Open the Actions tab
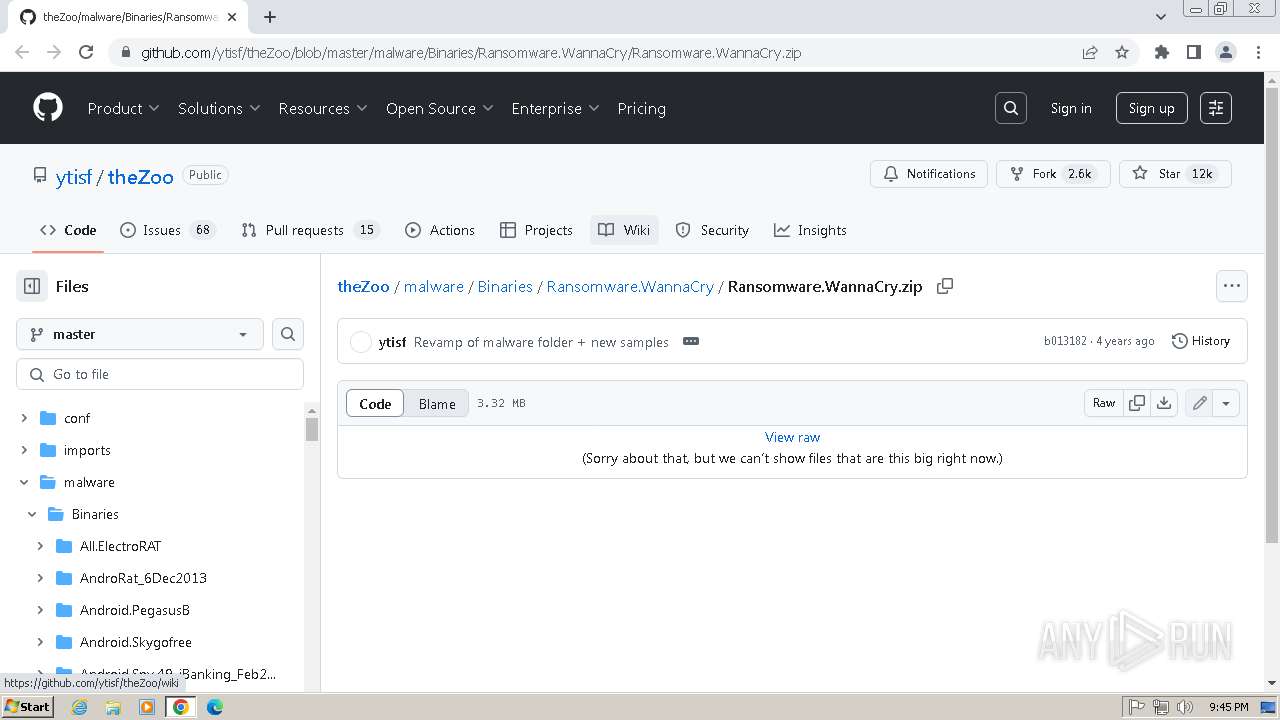The width and height of the screenshot is (1280, 720). [440, 230]
